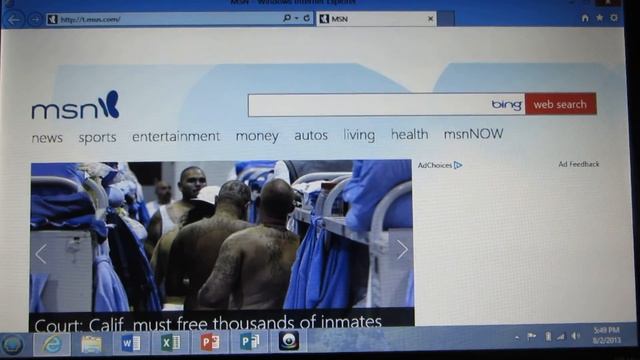Open Favorites star icon

(x=600, y=18)
